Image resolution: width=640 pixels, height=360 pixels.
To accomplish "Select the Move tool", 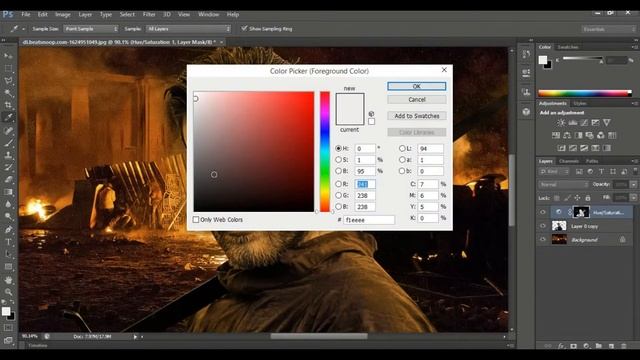I will [8, 56].
